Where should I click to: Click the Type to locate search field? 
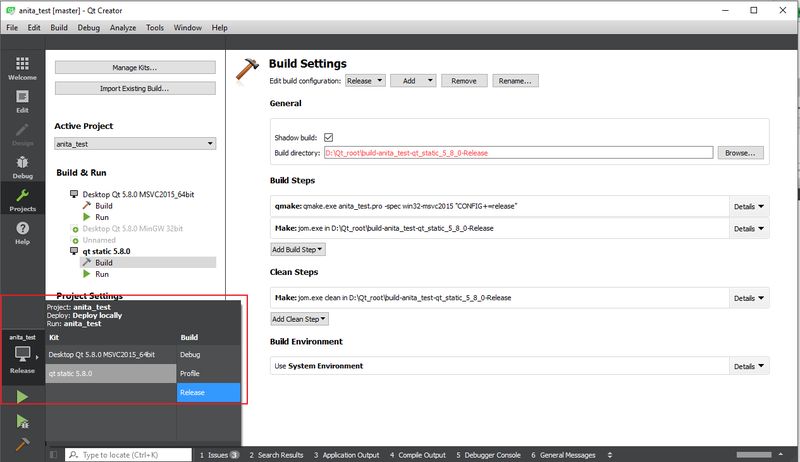point(128,454)
